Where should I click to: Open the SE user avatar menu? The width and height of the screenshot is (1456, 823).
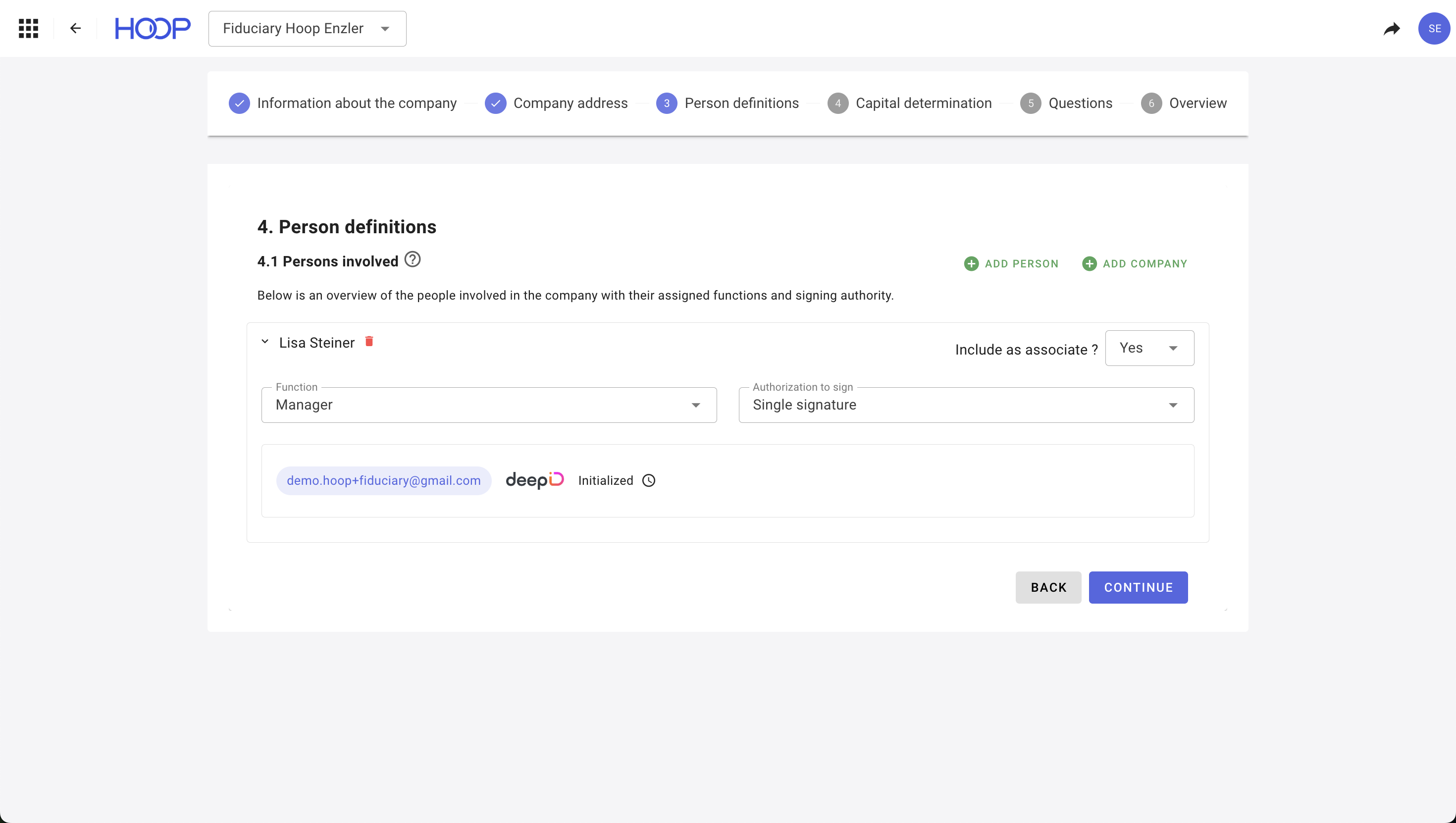click(x=1434, y=28)
